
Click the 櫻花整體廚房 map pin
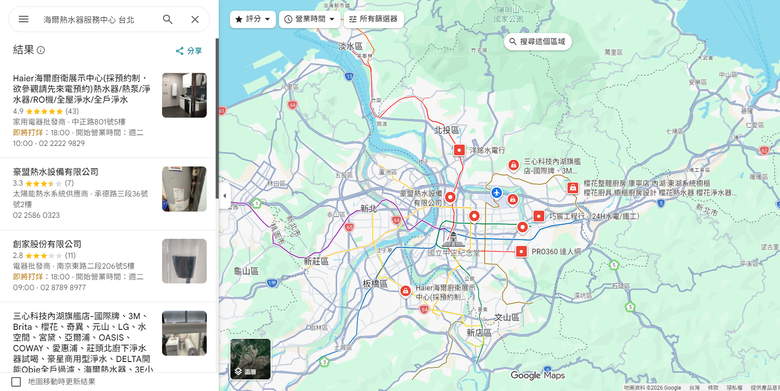coord(573,188)
